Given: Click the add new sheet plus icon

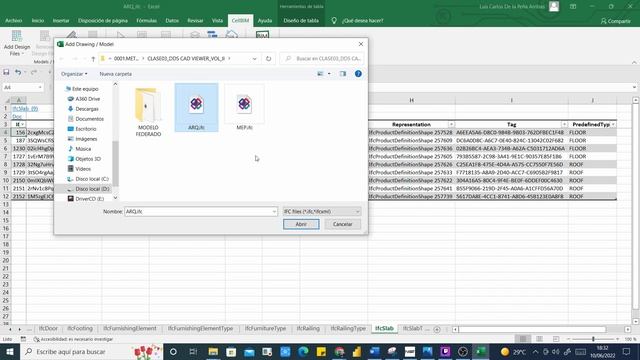Looking at the screenshot, I should click(437, 329).
